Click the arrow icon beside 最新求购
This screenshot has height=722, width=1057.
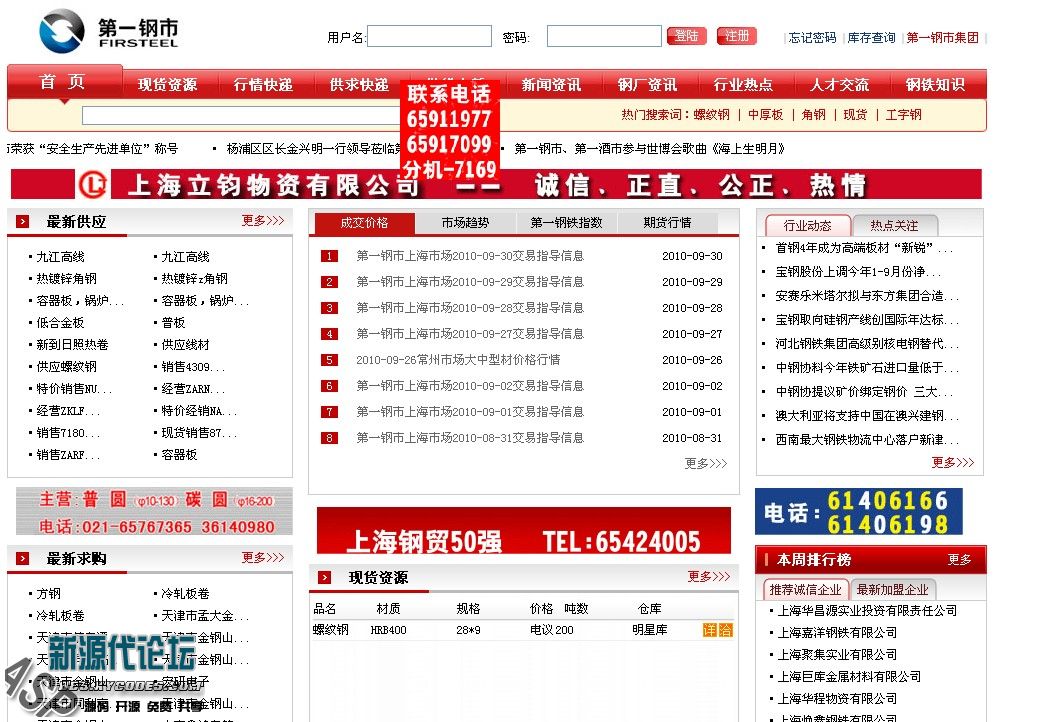pyautogui.click(x=23, y=558)
